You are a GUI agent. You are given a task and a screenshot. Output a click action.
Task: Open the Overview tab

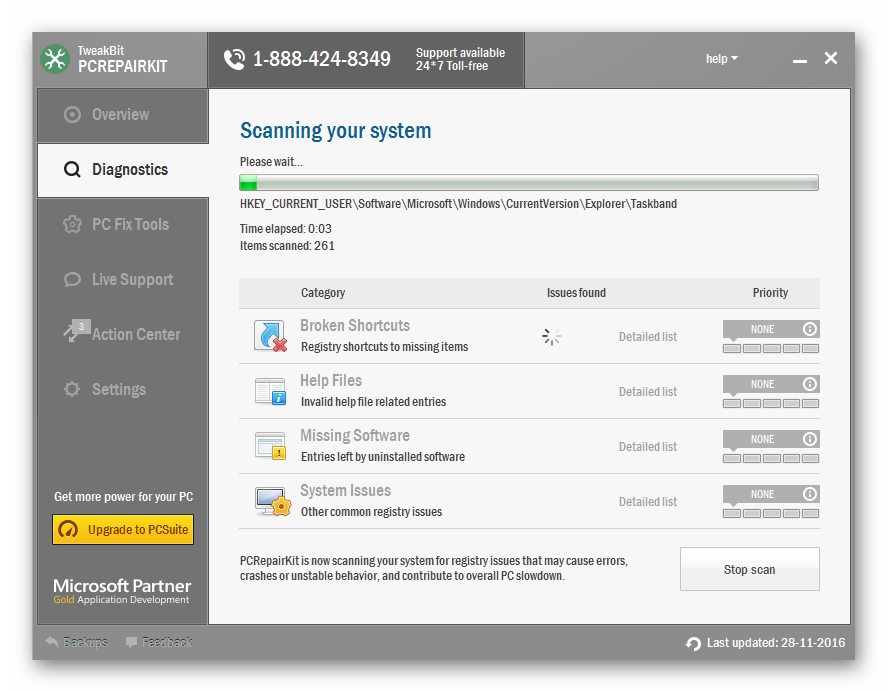(123, 115)
